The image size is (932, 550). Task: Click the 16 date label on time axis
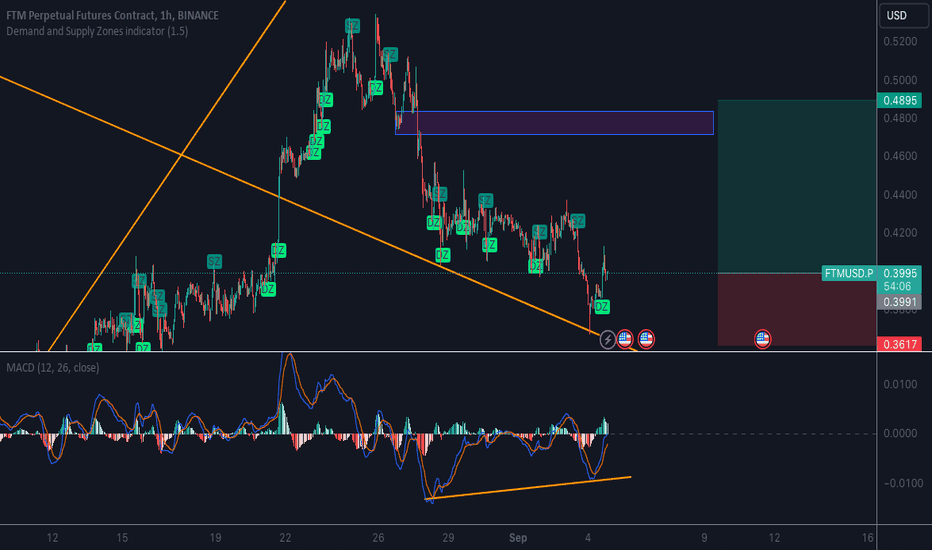868,538
